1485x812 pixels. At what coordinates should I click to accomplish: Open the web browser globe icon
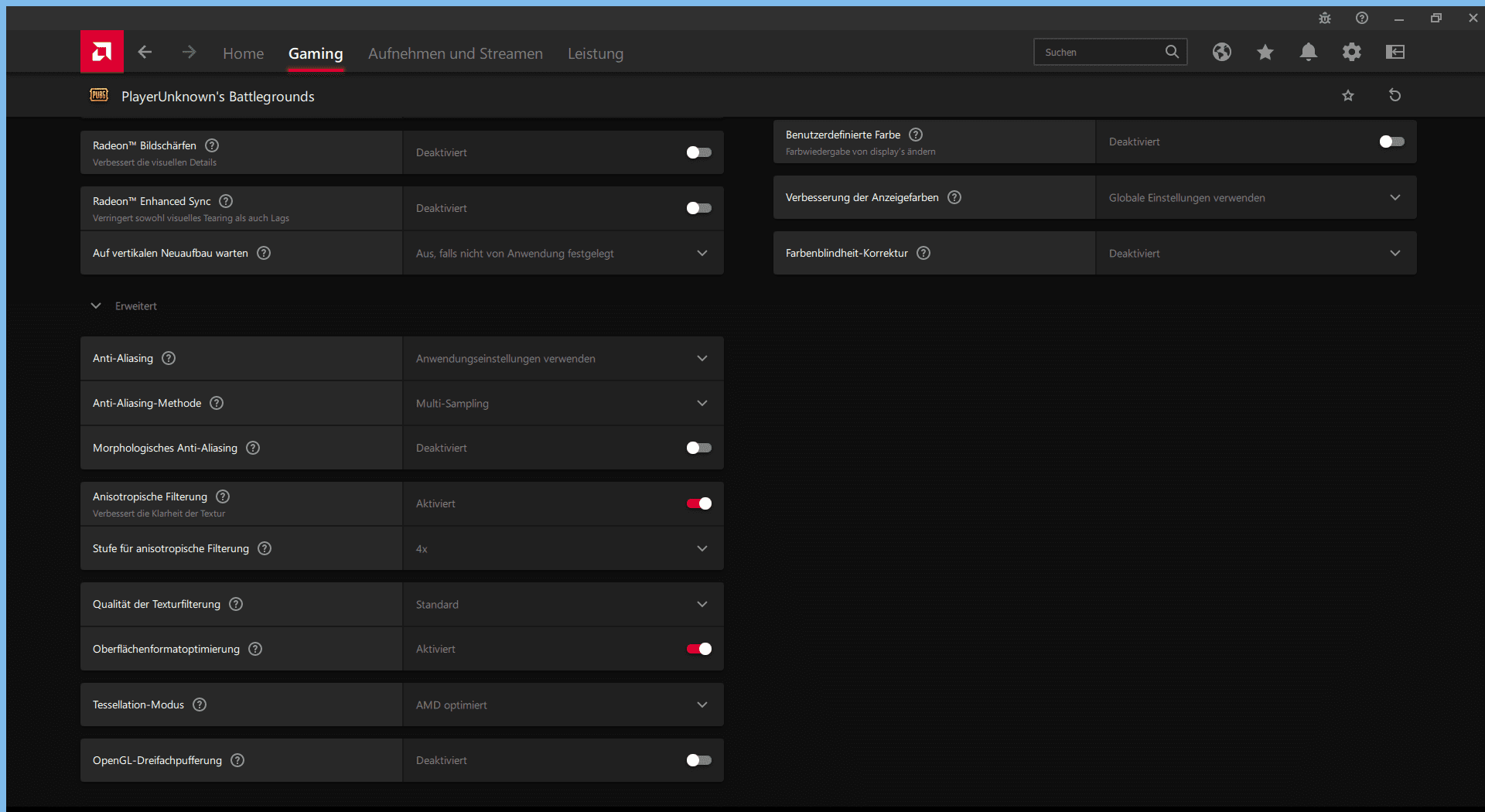pos(1222,52)
